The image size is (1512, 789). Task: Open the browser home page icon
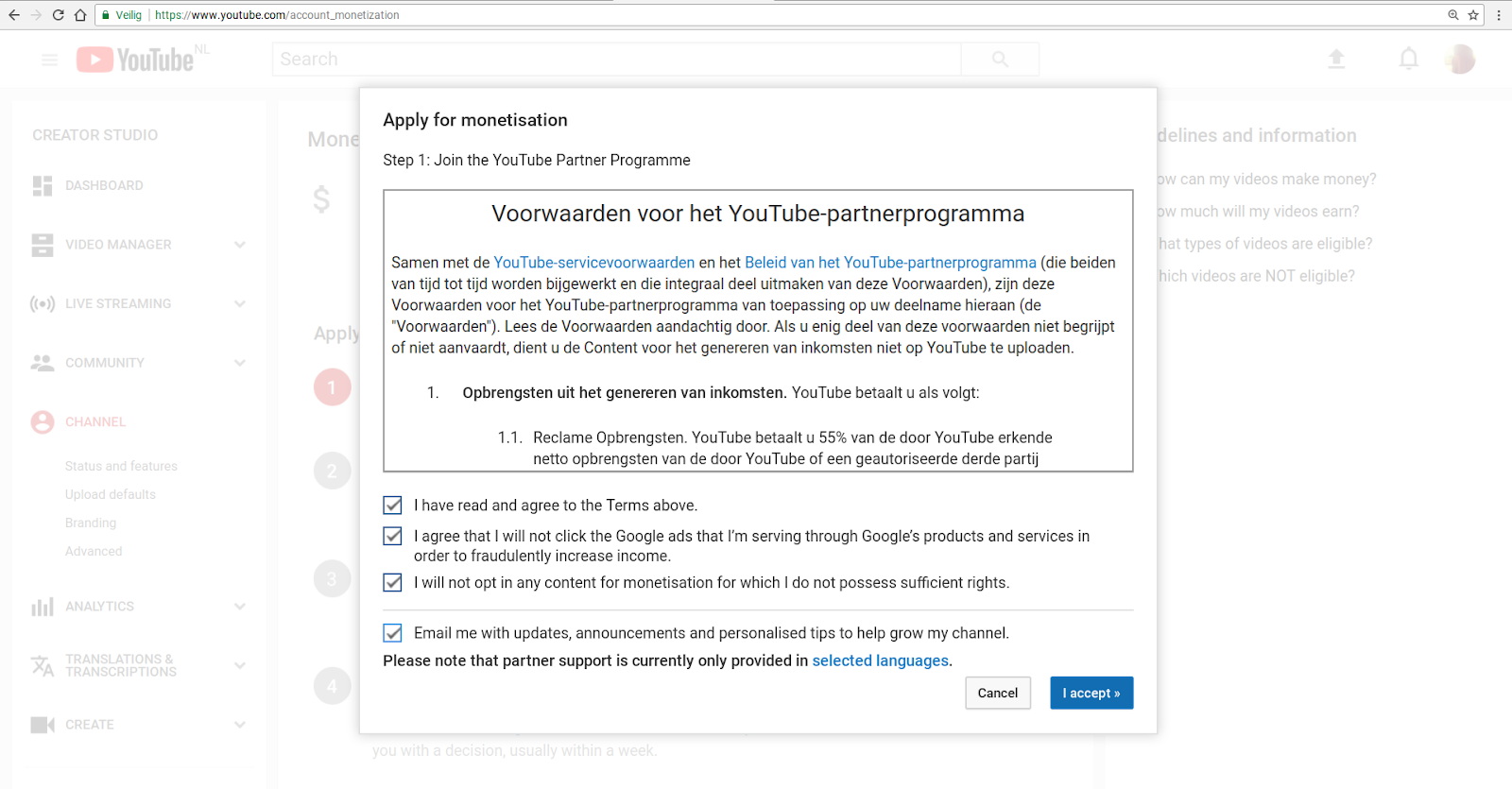click(x=80, y=15)
